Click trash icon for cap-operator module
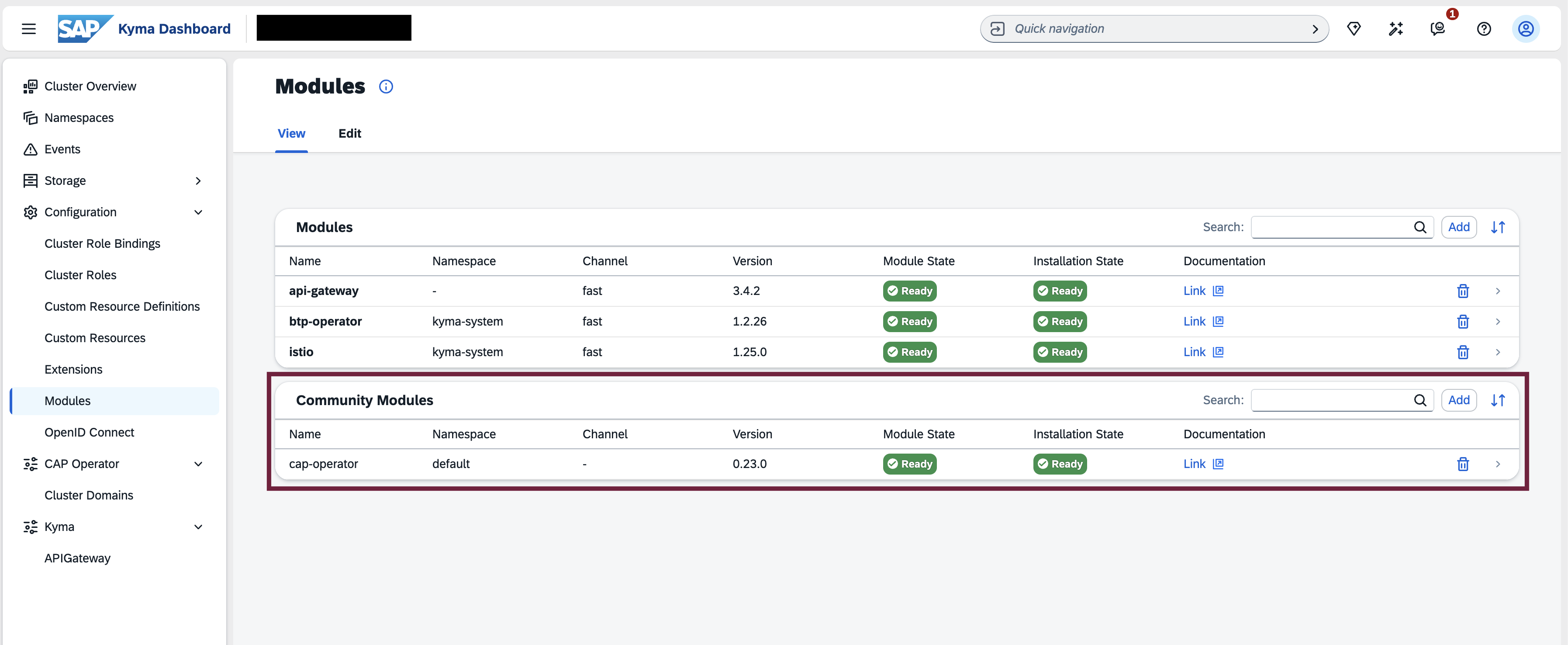This screenshot has width=1568, height=645. coord(1463,464)
